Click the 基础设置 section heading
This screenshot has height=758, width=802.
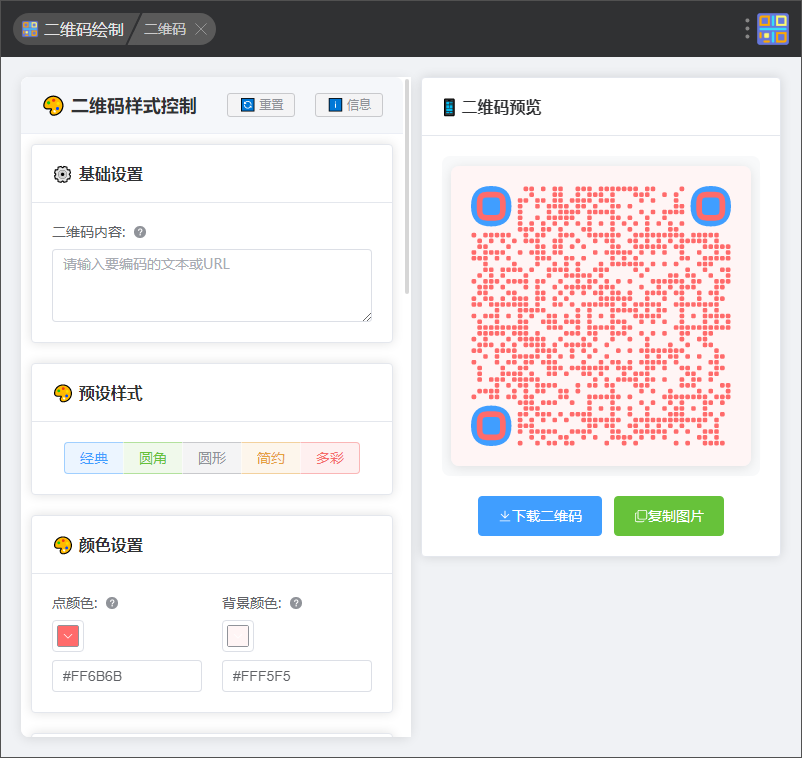pos(111,174)
